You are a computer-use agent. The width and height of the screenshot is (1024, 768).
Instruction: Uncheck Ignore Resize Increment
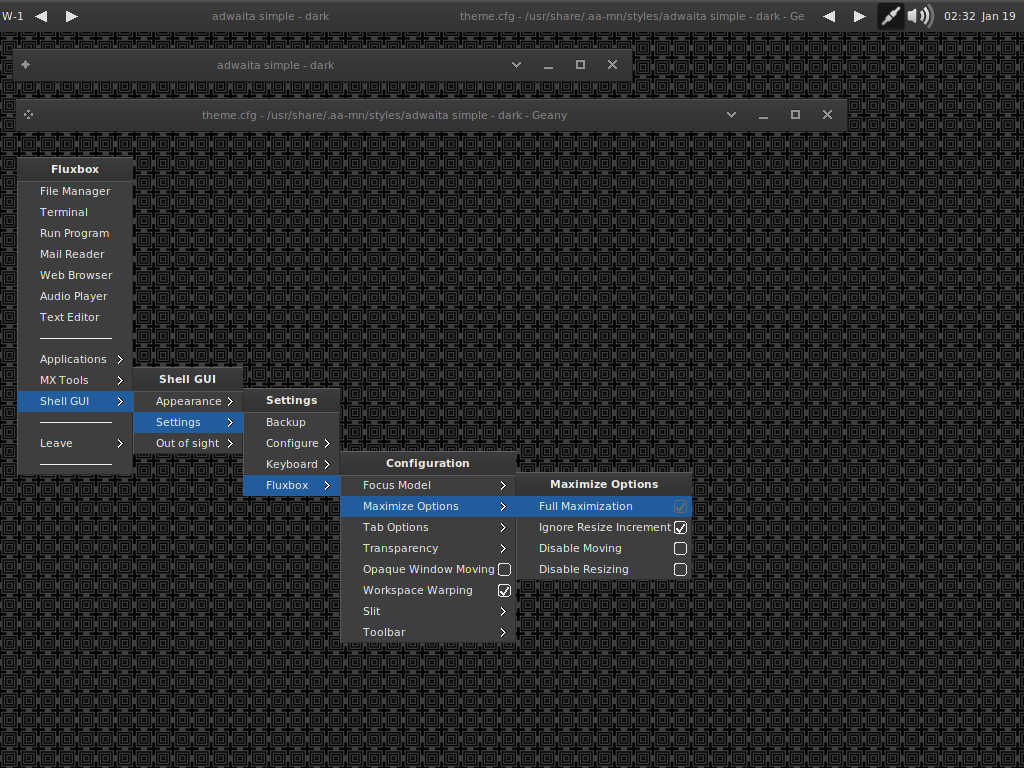click(x=680, y=527)
